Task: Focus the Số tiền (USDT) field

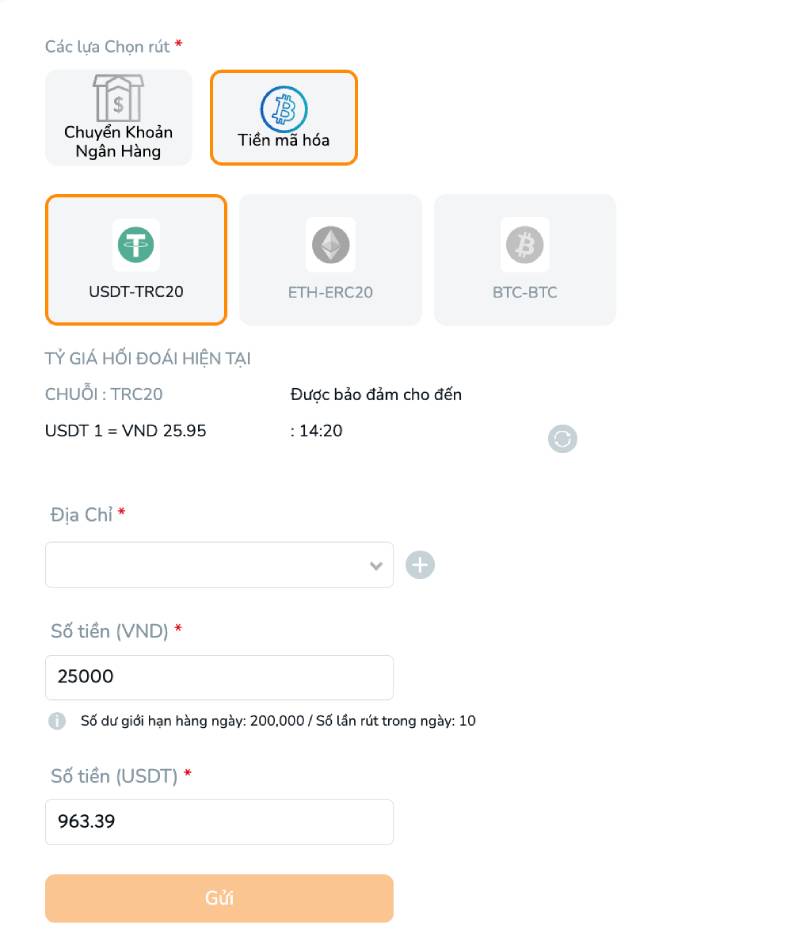Action: (219, 821)
